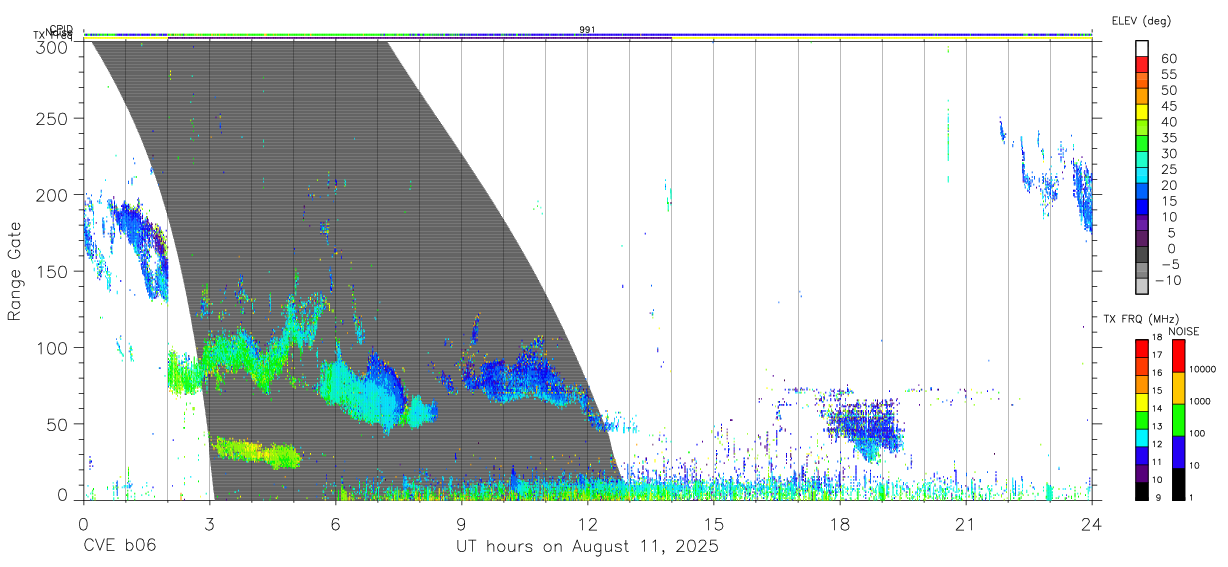Viewport: 1228px width, 567px height.
Task: Click the x-axis tick label '21'
Action: point(965,524)
